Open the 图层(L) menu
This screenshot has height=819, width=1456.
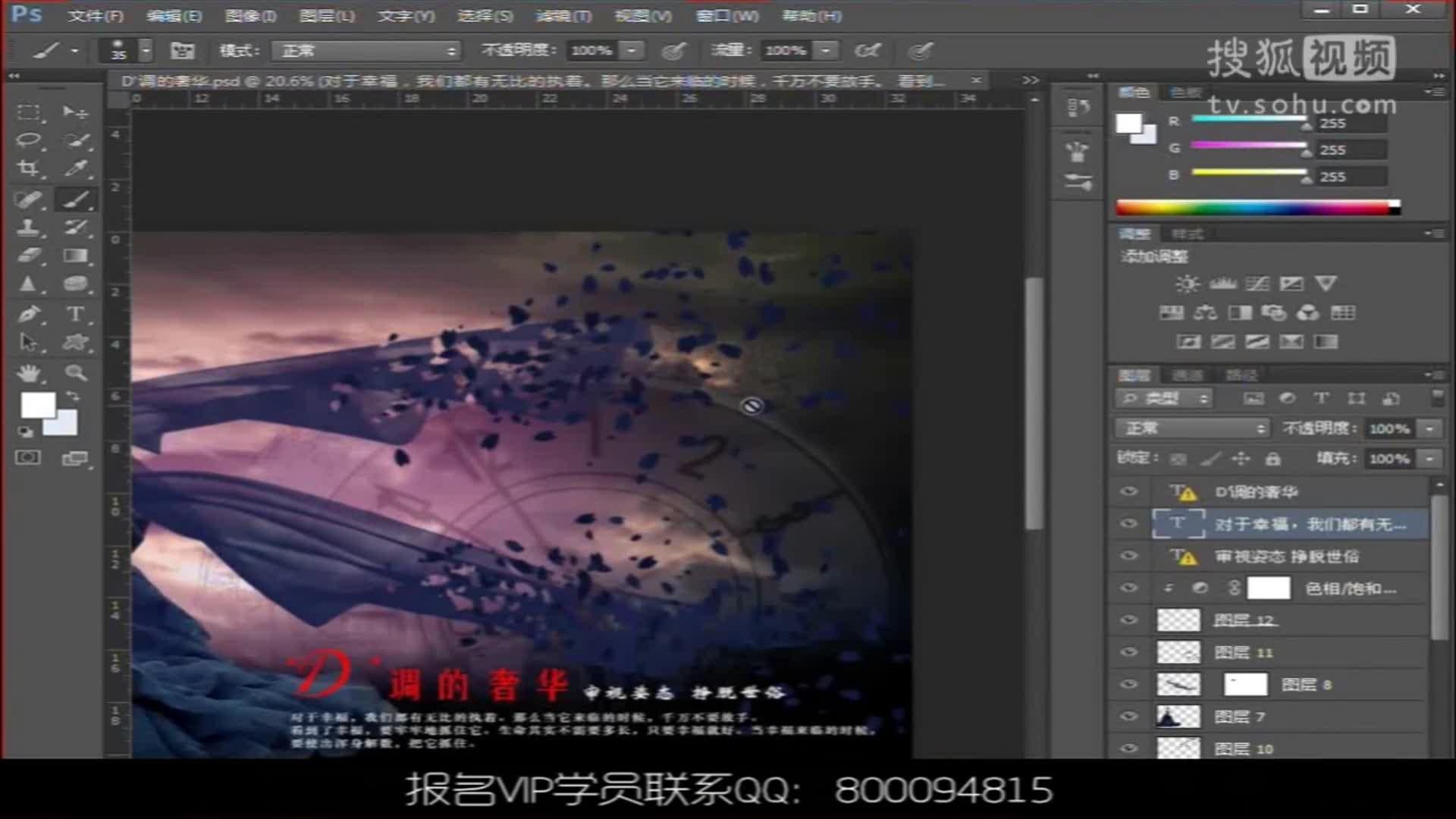[326, 15]
